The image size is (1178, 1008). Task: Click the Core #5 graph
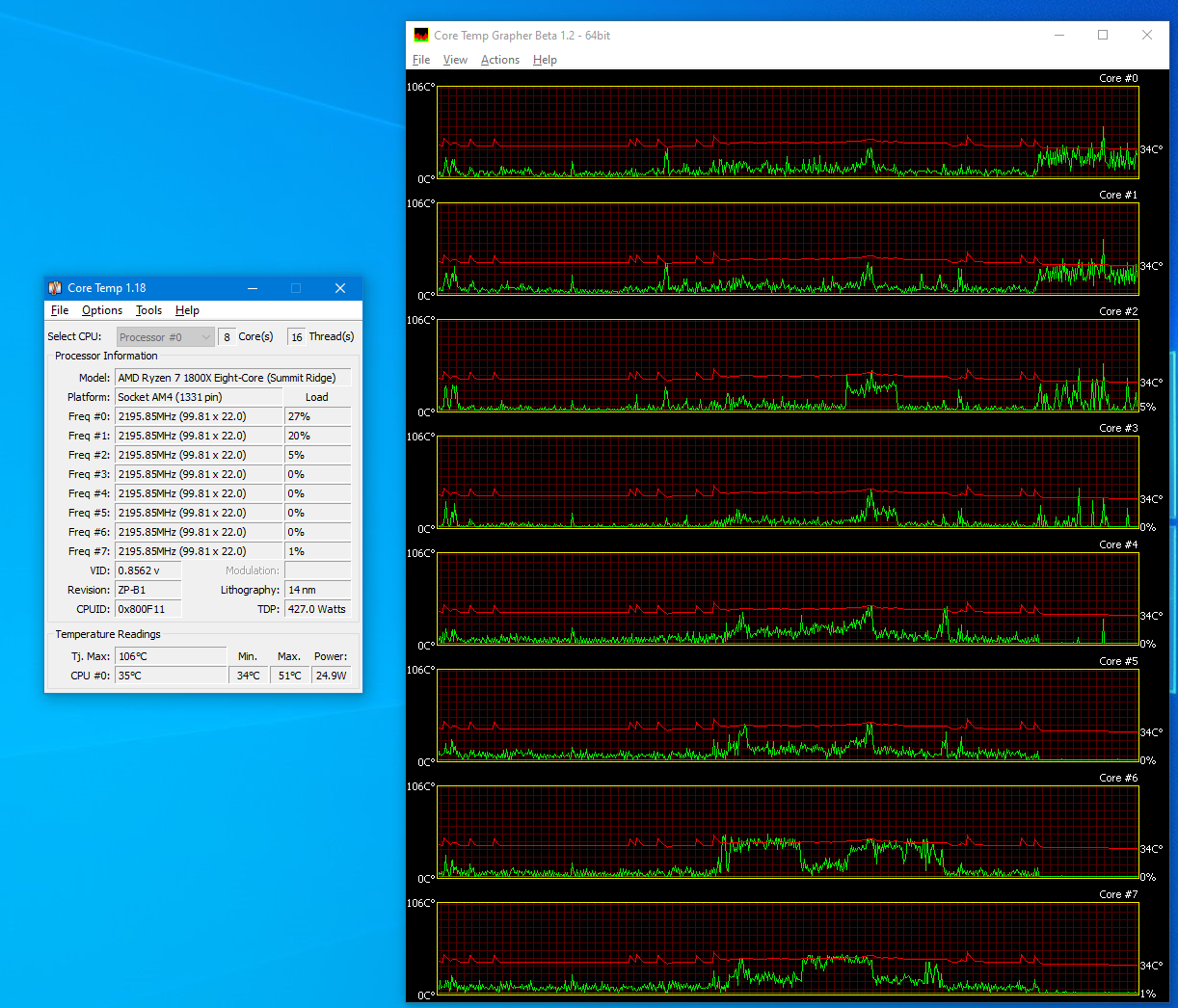(x=788, y=715)
